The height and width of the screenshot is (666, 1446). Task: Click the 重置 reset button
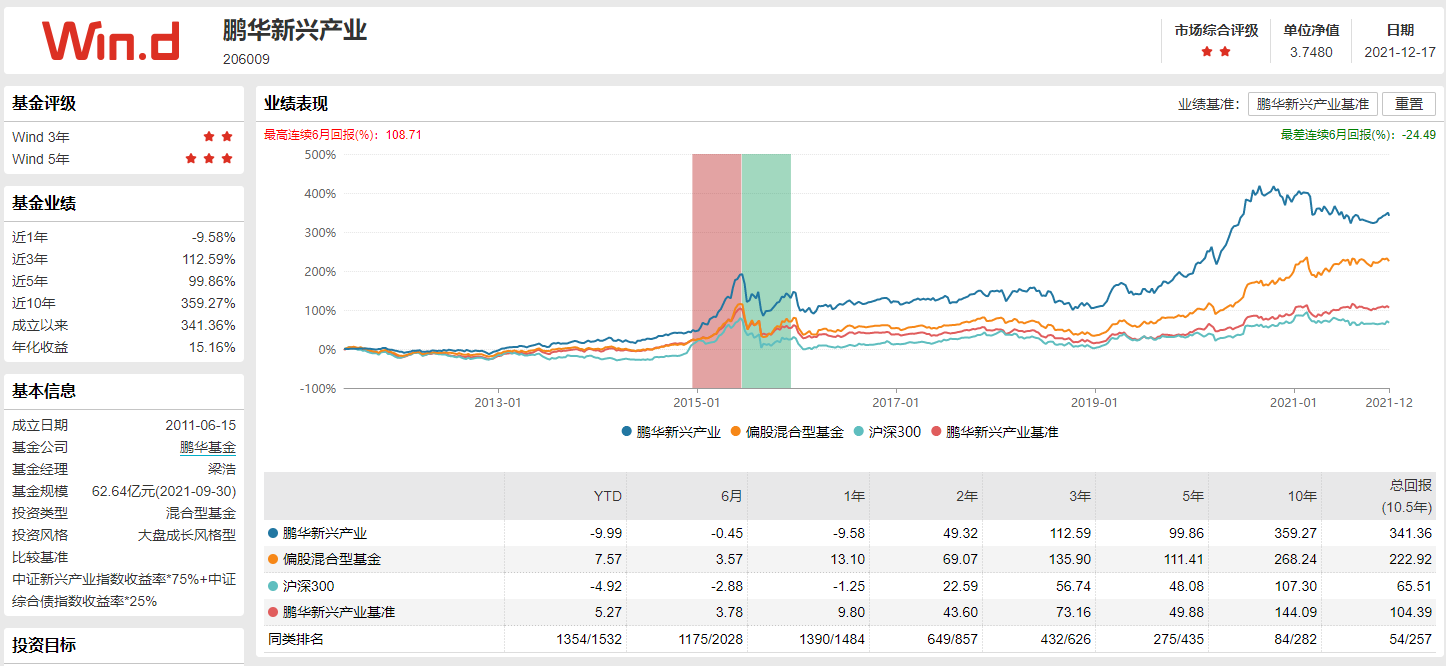pyautogui.click(x=1409, y=103)
